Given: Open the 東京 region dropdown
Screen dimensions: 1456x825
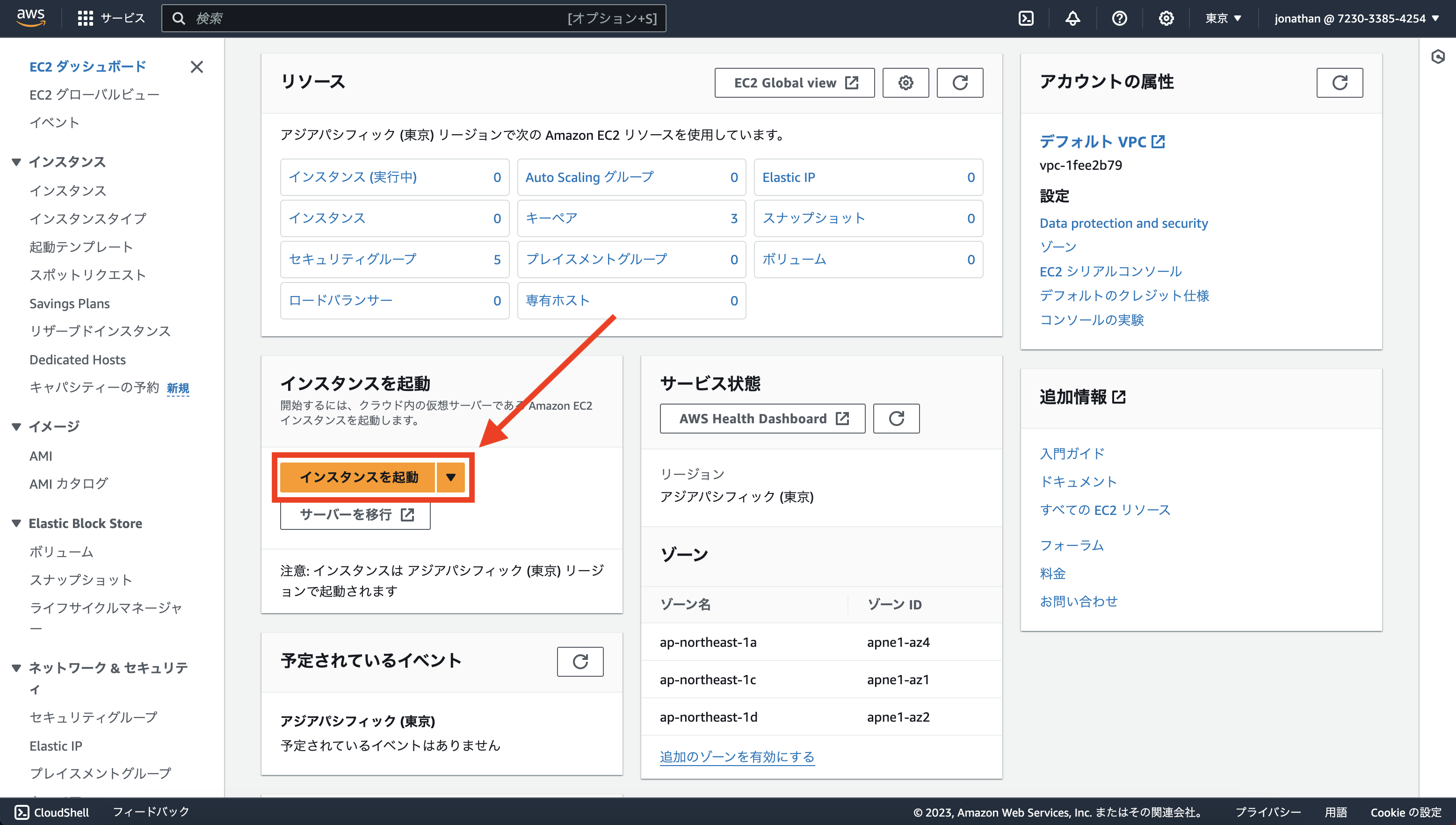Looking at the screenshot, I should (1223, 18).
